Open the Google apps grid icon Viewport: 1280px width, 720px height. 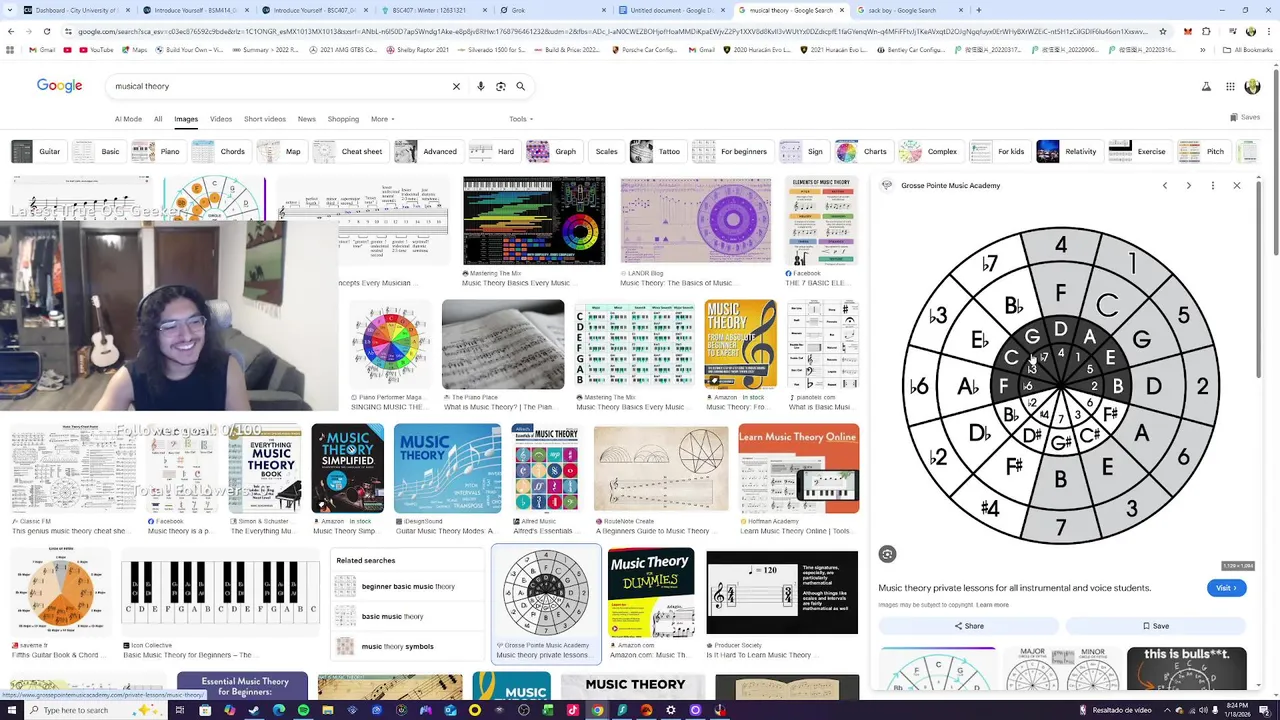1230,87
